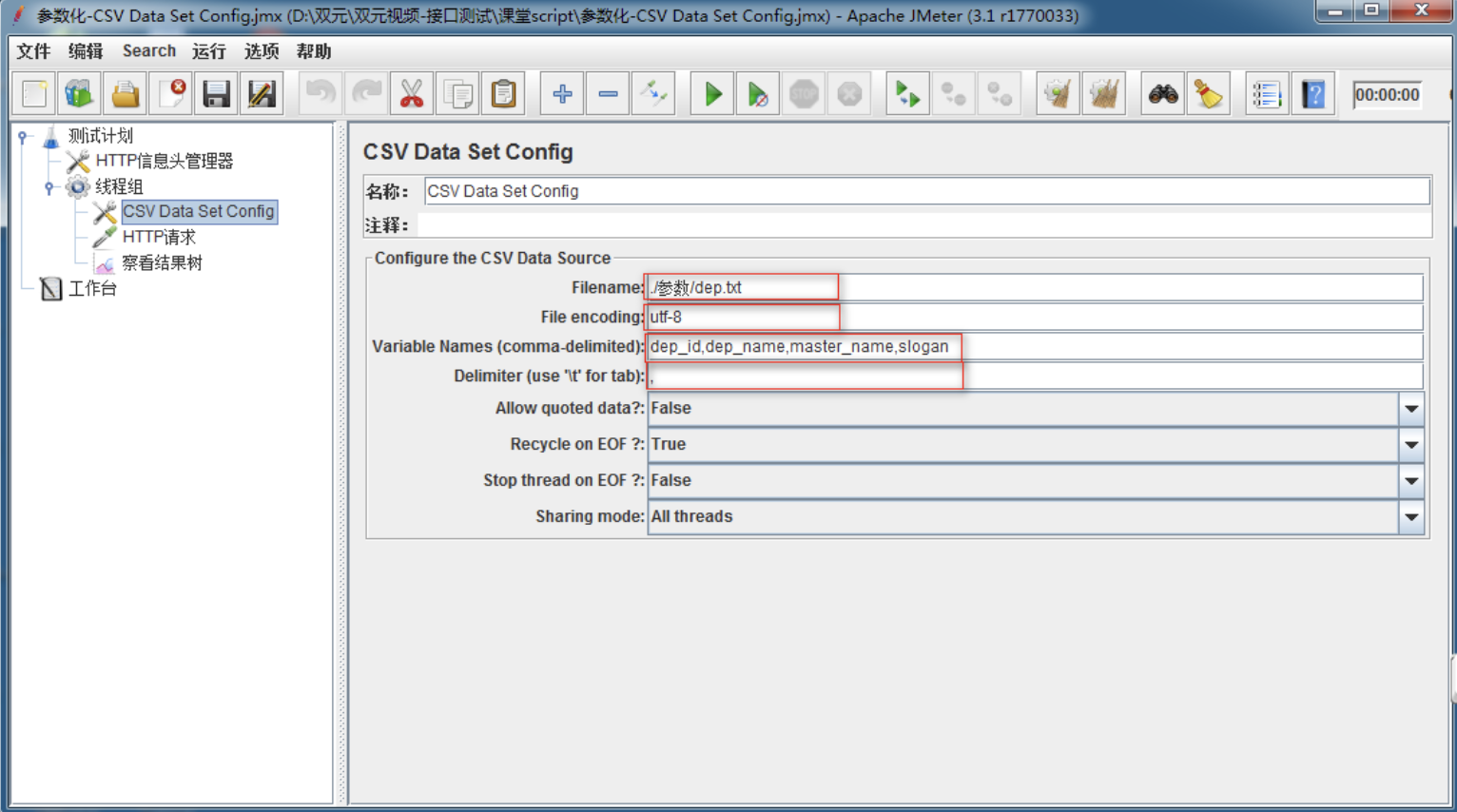Open the 帮助 menu

314,51
